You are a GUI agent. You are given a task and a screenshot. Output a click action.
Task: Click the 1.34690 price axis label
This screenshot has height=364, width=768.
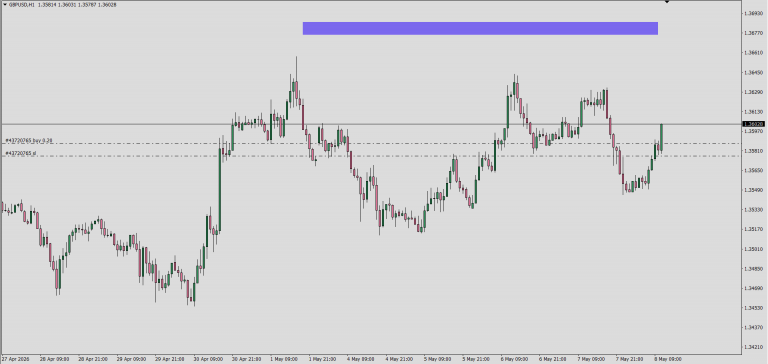[753, 288]
